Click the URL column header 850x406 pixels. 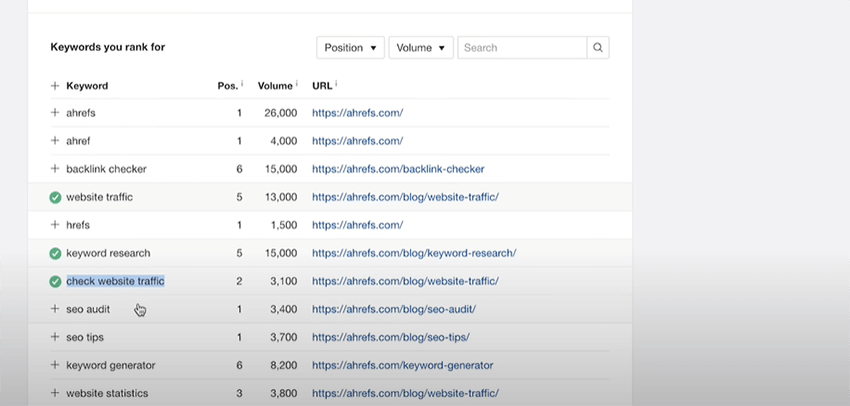tap(322, 86)
